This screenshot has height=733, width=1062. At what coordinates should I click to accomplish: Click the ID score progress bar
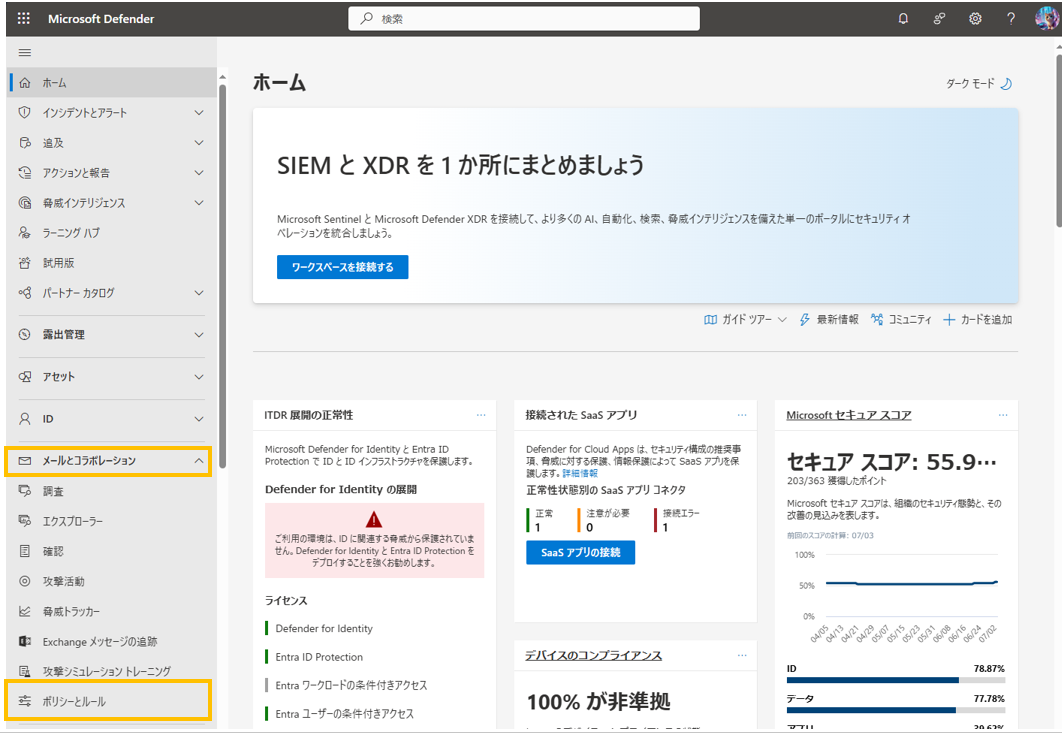[895, 679]
